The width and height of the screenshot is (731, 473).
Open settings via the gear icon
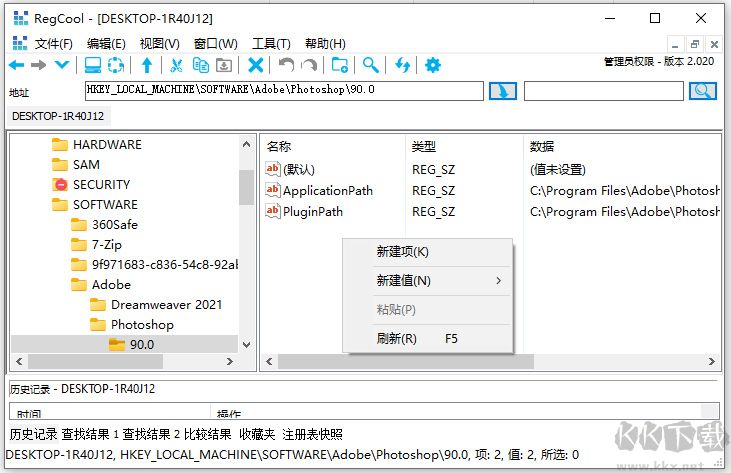[x=433, y=65]
